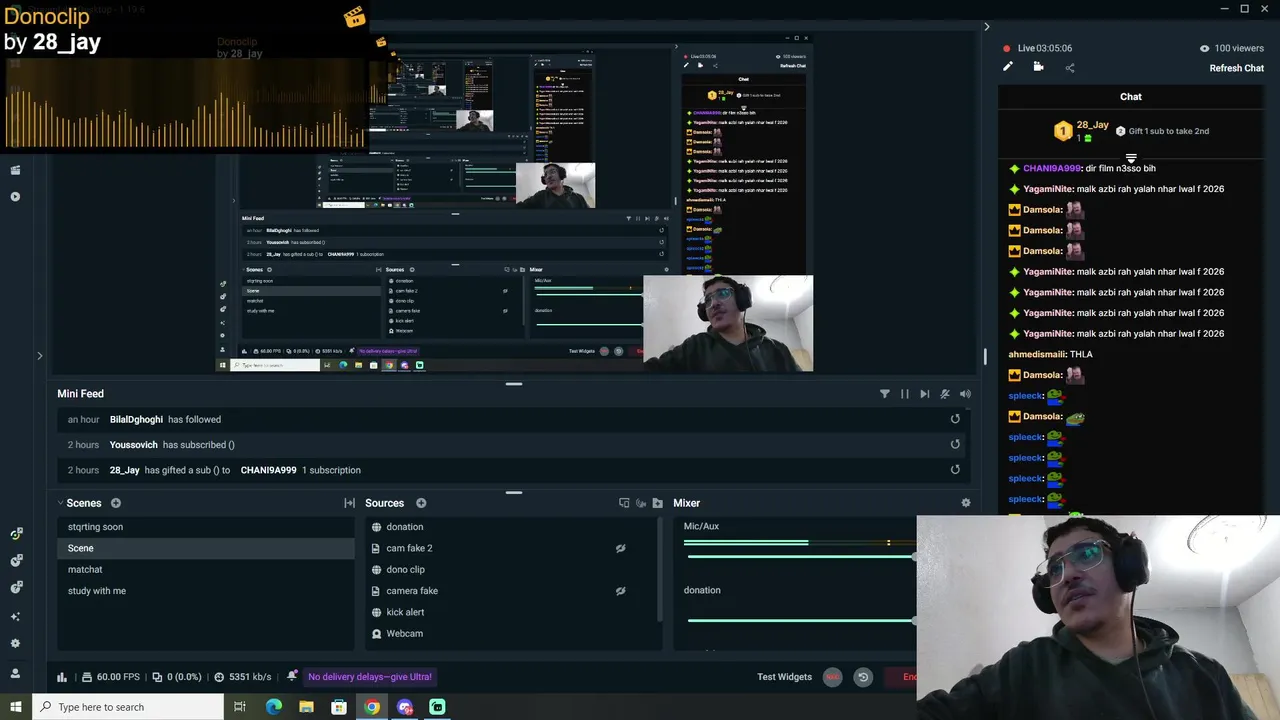The height and width of the screenshot is (720, 1280).
Task: Select the matchat scene
Action: point(205,570)
